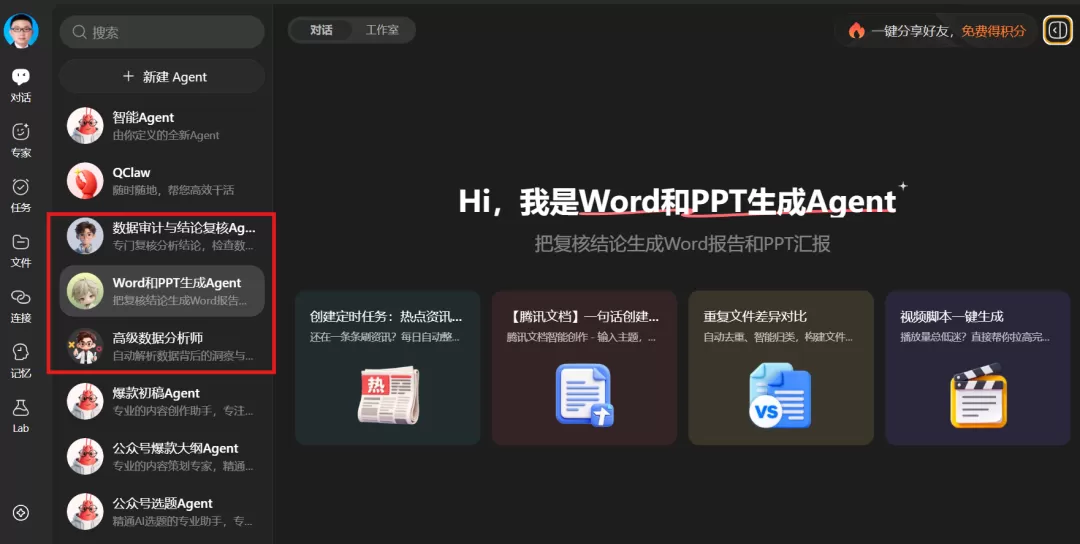This screenshot has width=1080, height=544.
Task: Click the Word和PPT生成Agent avatar
Action: [85, 291]
